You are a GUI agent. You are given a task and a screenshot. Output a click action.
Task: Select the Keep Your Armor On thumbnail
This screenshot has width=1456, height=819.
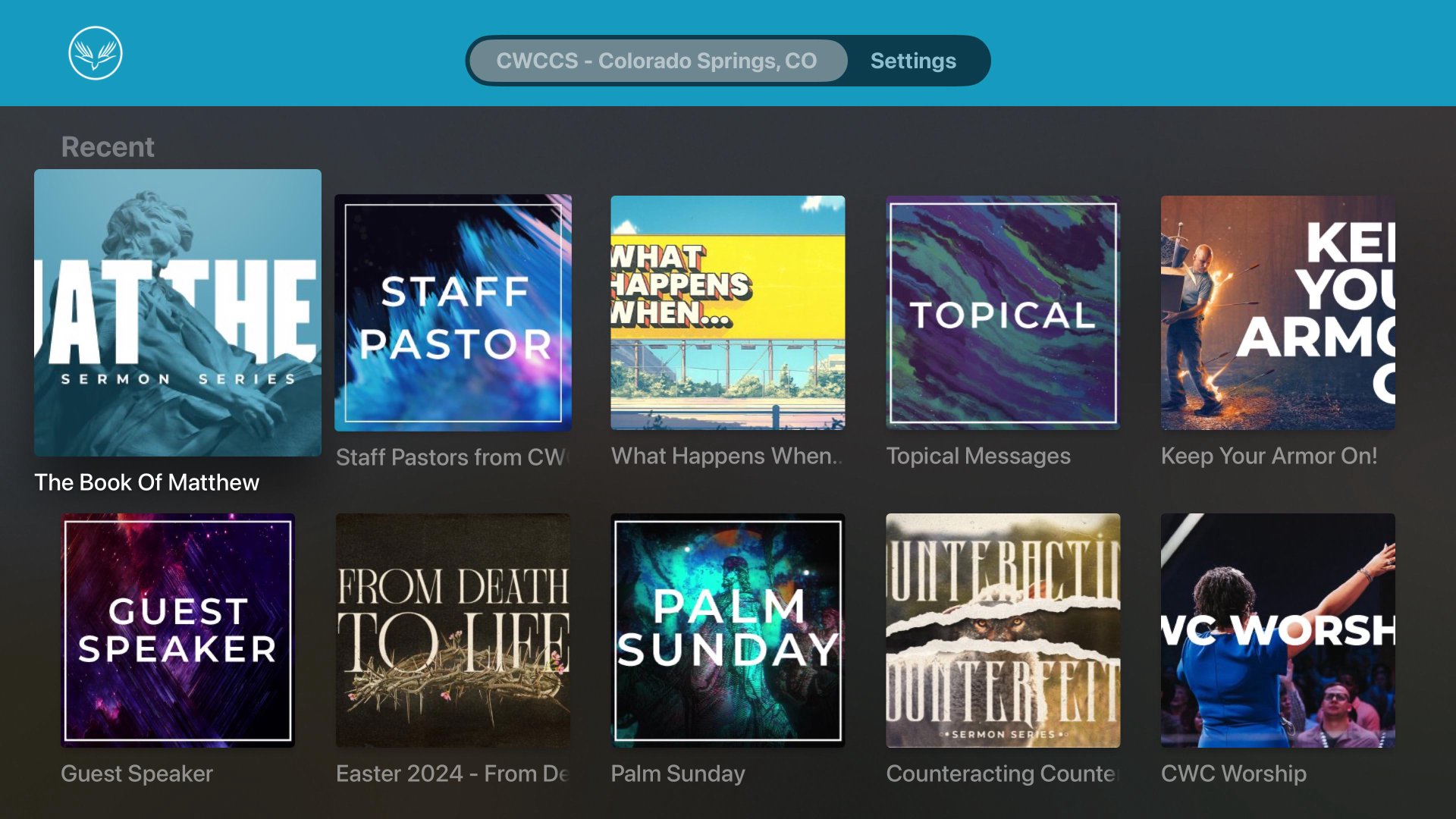pos(1278,312)
